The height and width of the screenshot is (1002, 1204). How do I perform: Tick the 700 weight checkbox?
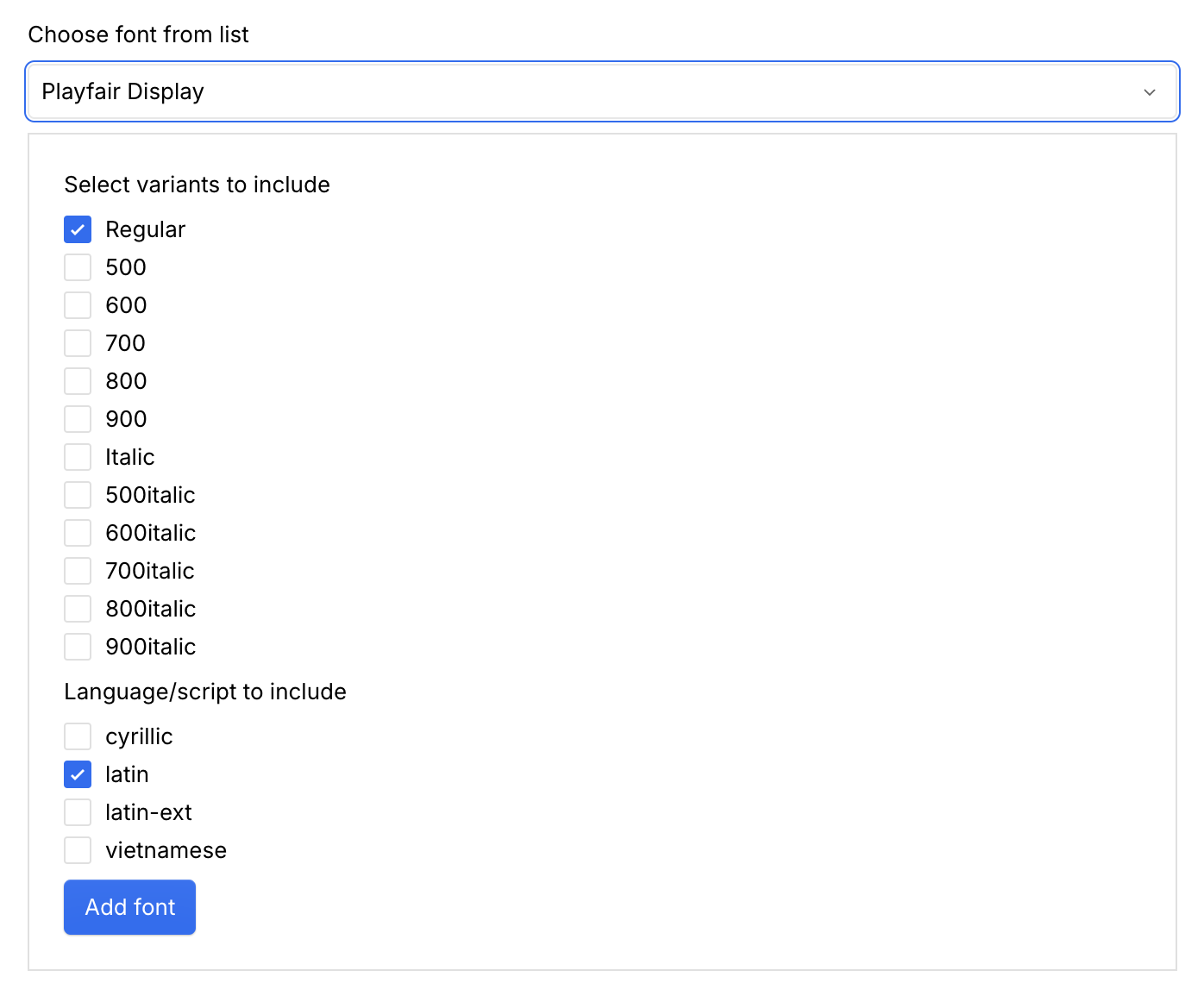tap(78, 343)
